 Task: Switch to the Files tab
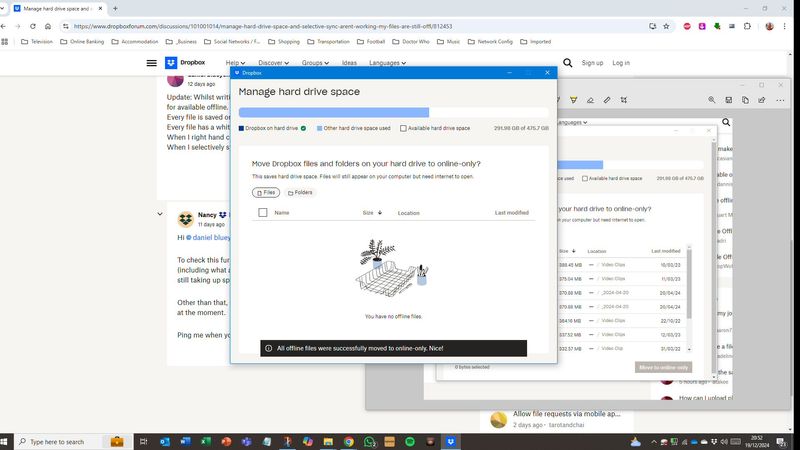coord(266,192)
